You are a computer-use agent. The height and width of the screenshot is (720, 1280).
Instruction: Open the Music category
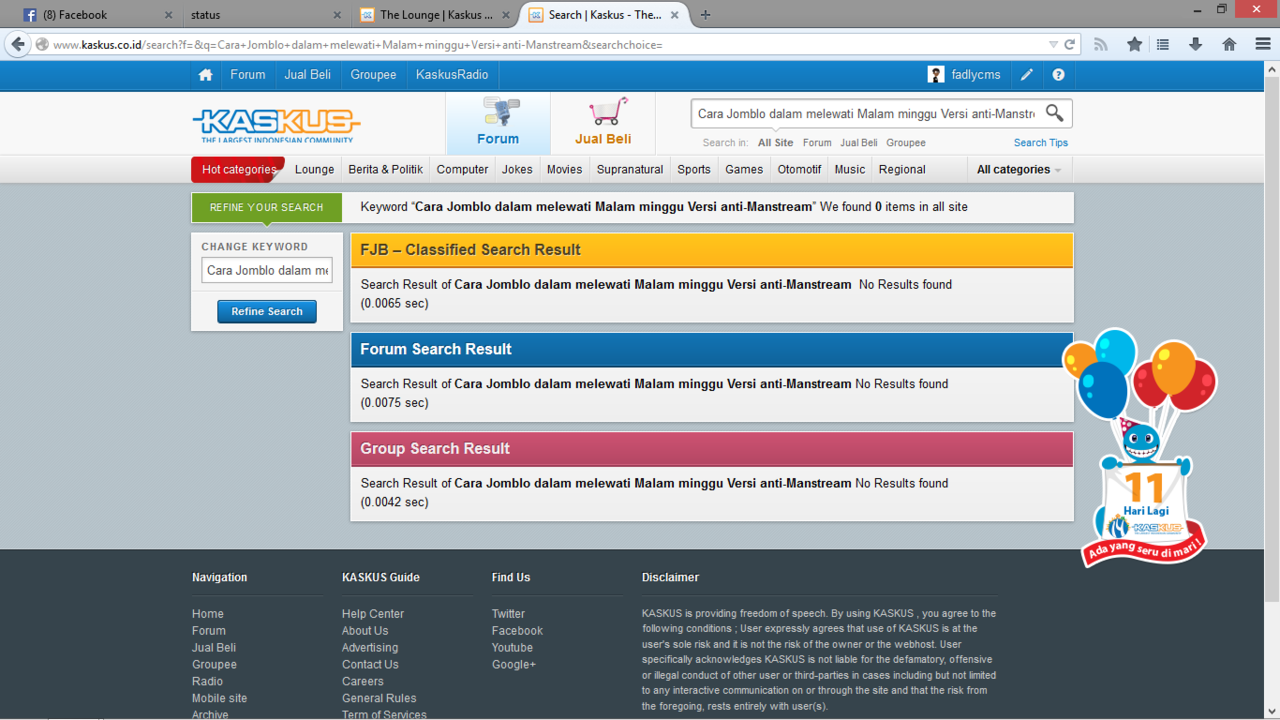click(850, 169)
